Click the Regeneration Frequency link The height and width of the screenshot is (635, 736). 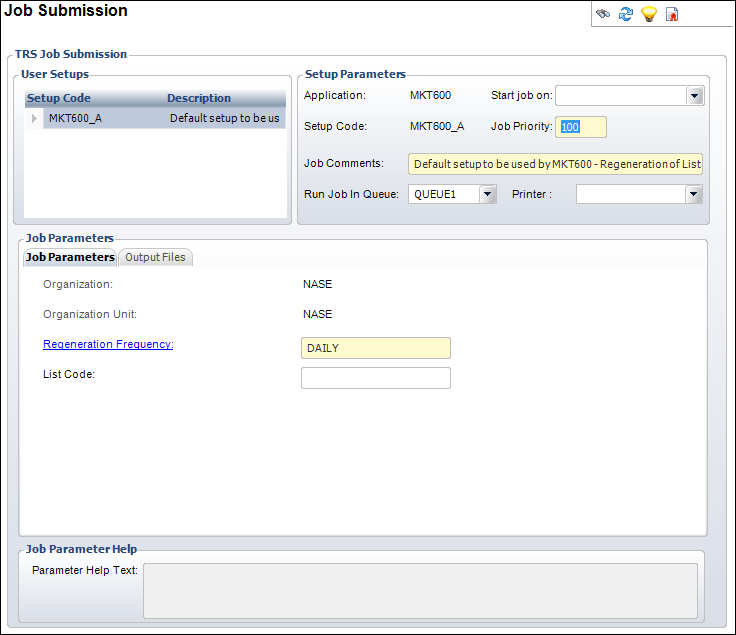pyautogui.click(x=108, y=344)
